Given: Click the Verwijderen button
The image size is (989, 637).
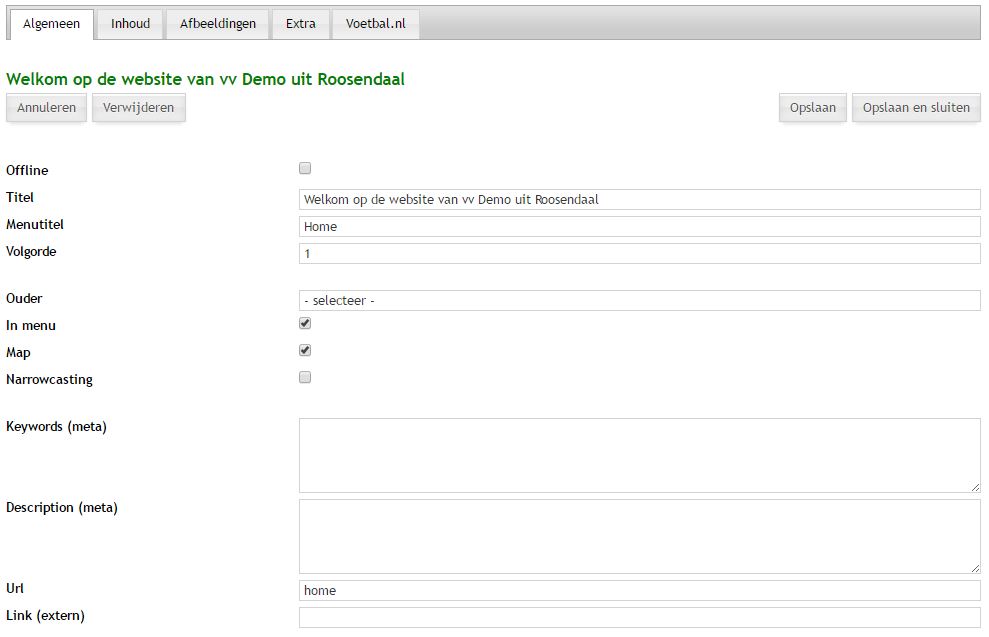Looking at the screenshot, I should (x=138, y=107).
